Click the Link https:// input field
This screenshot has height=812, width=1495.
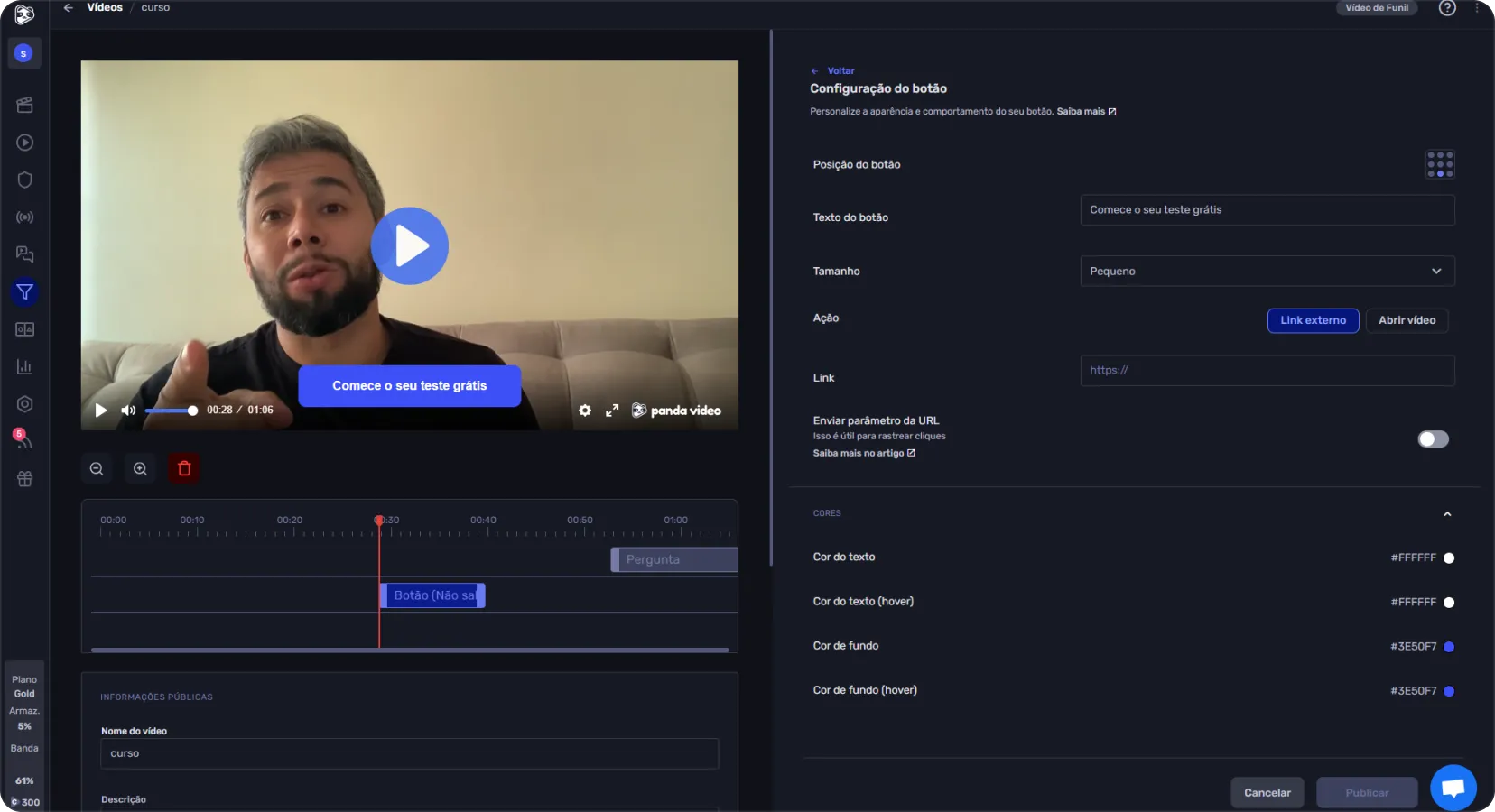pyautogui.click(x=1267, y=371)
